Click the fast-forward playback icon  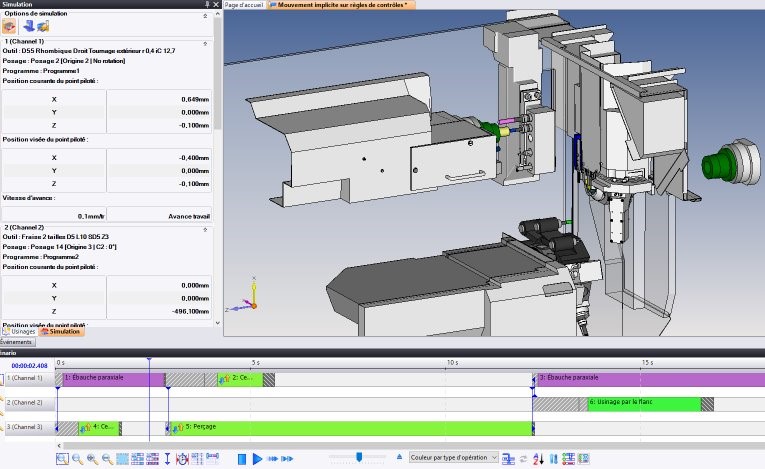pyautogui.click(x=273, y=458)
